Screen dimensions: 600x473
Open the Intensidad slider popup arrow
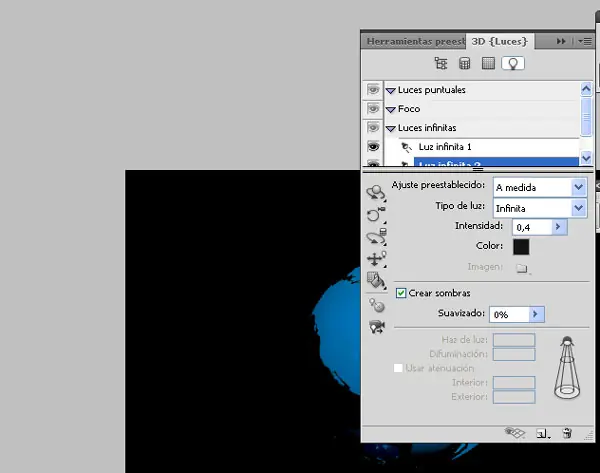pos(558,227)
